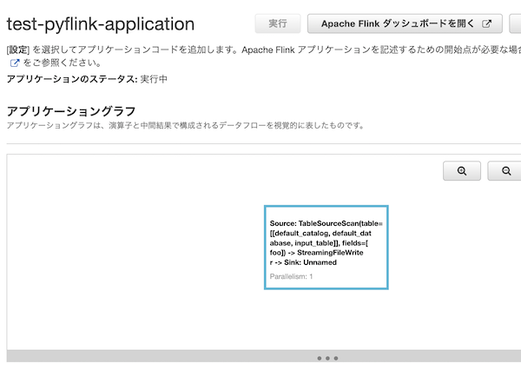Screen dimensions: 521x370
Task: Click the Parallelism: 1 label
Action: tap(291, 276)
